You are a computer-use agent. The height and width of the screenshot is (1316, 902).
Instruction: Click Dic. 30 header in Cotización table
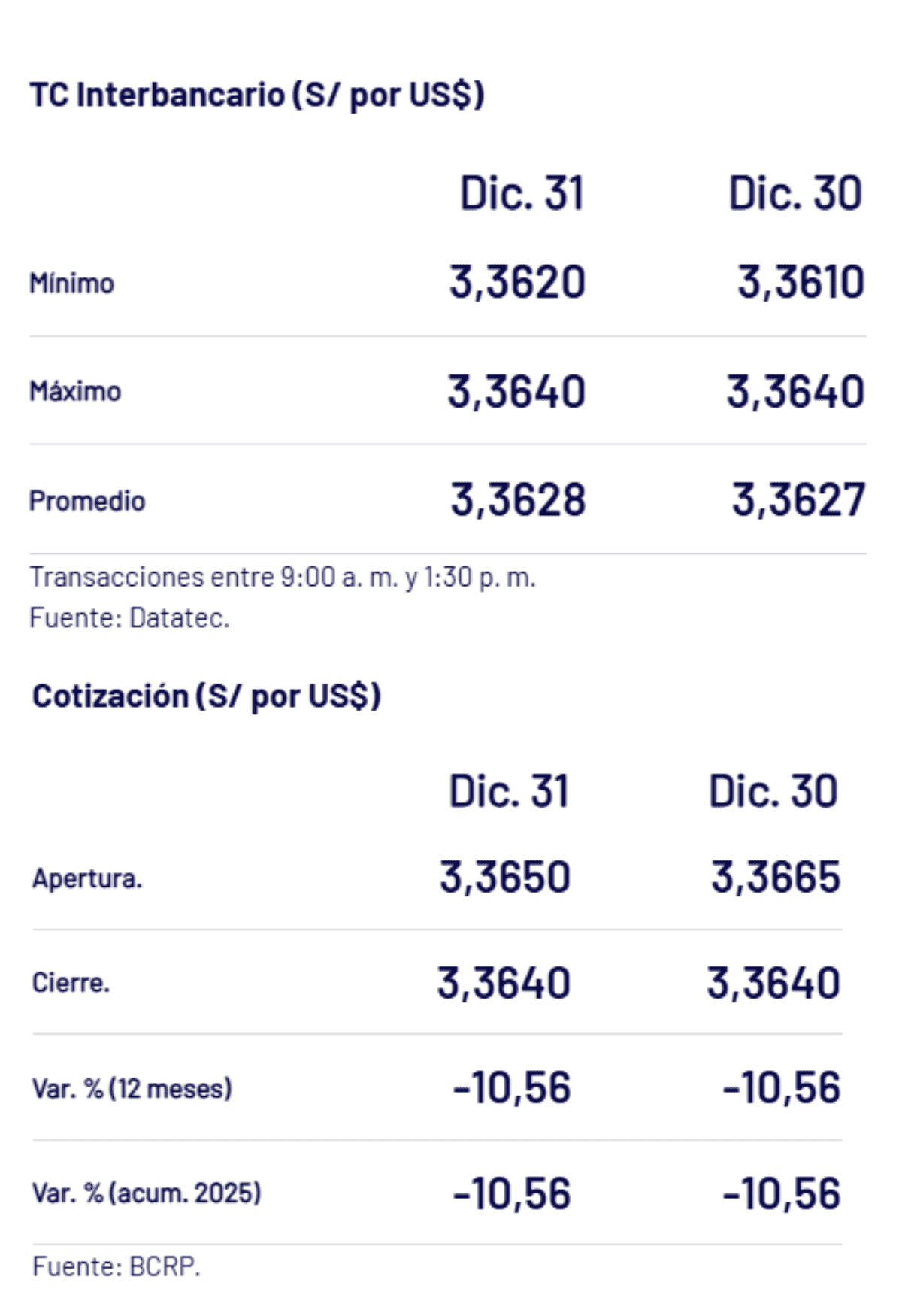773,792
